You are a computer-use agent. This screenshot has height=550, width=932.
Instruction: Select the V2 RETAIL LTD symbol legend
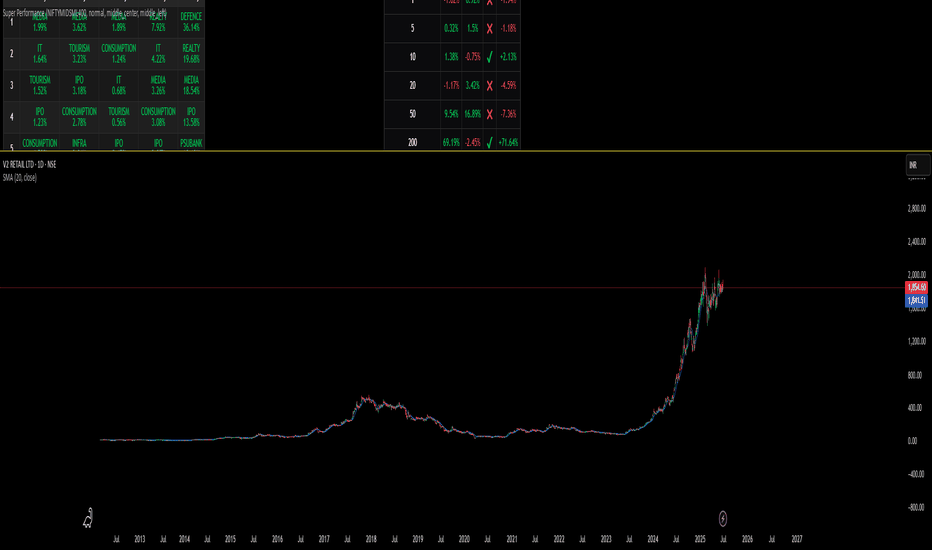[x=29, y=165]
